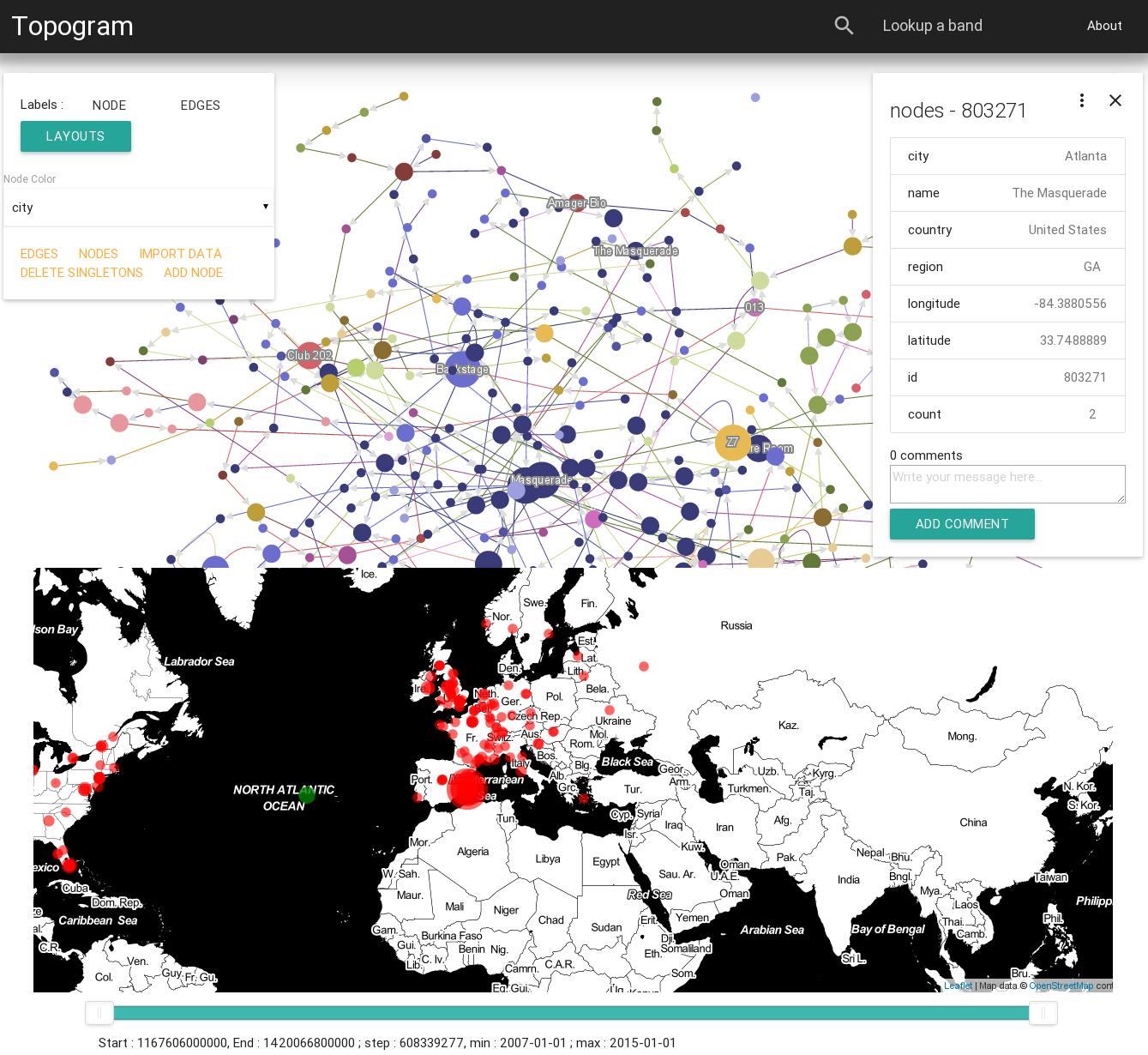Viewport: 1148px width, 1055px height.
Task: Select the Club 202 node in graph
Action: 309,355
